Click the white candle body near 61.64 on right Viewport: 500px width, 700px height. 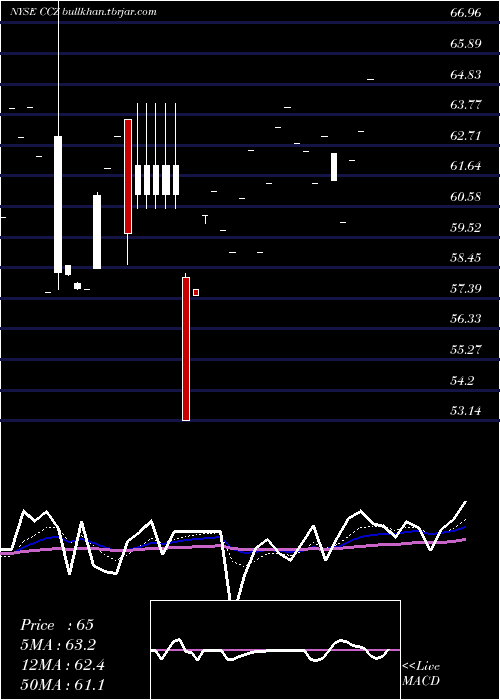pyautogui.click(x=334, y=167)
